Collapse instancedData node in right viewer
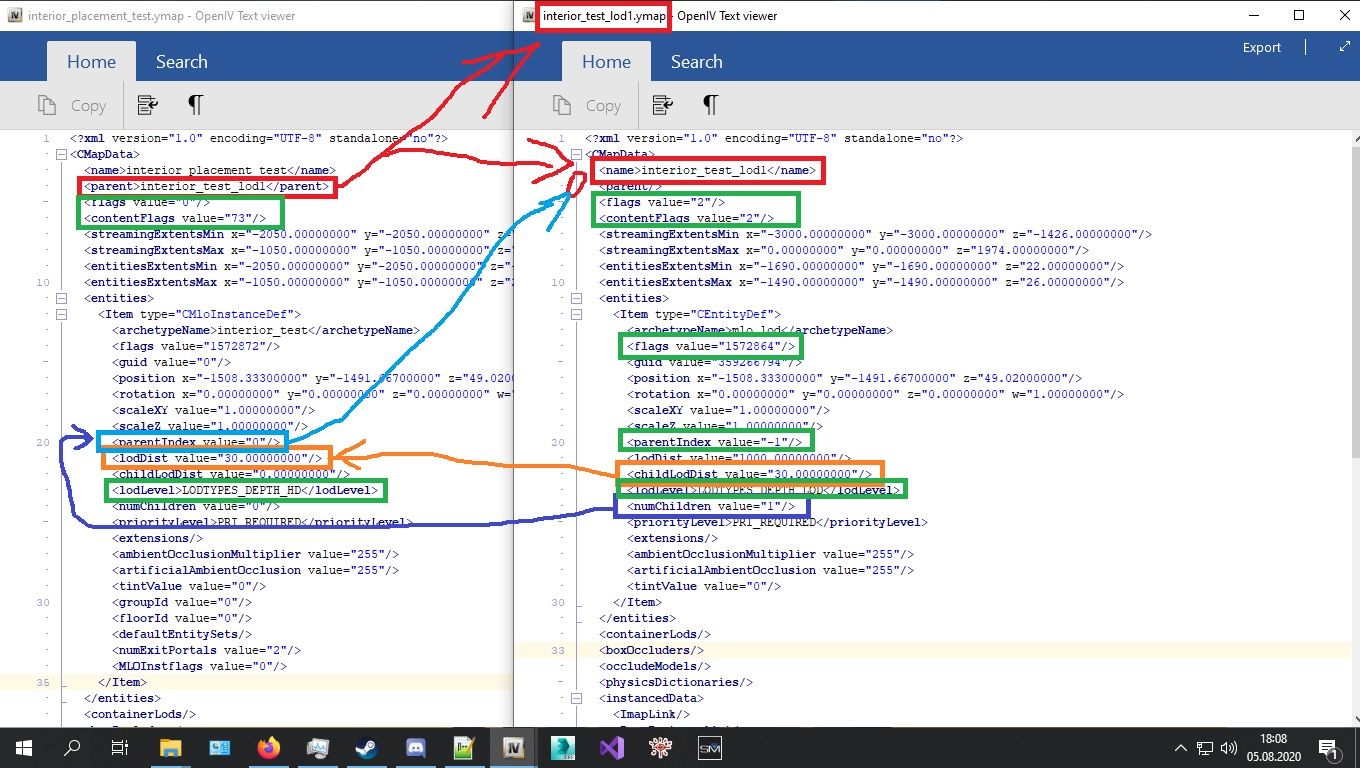This screenshot has height=768, width=1360. [x=577, y=698]
